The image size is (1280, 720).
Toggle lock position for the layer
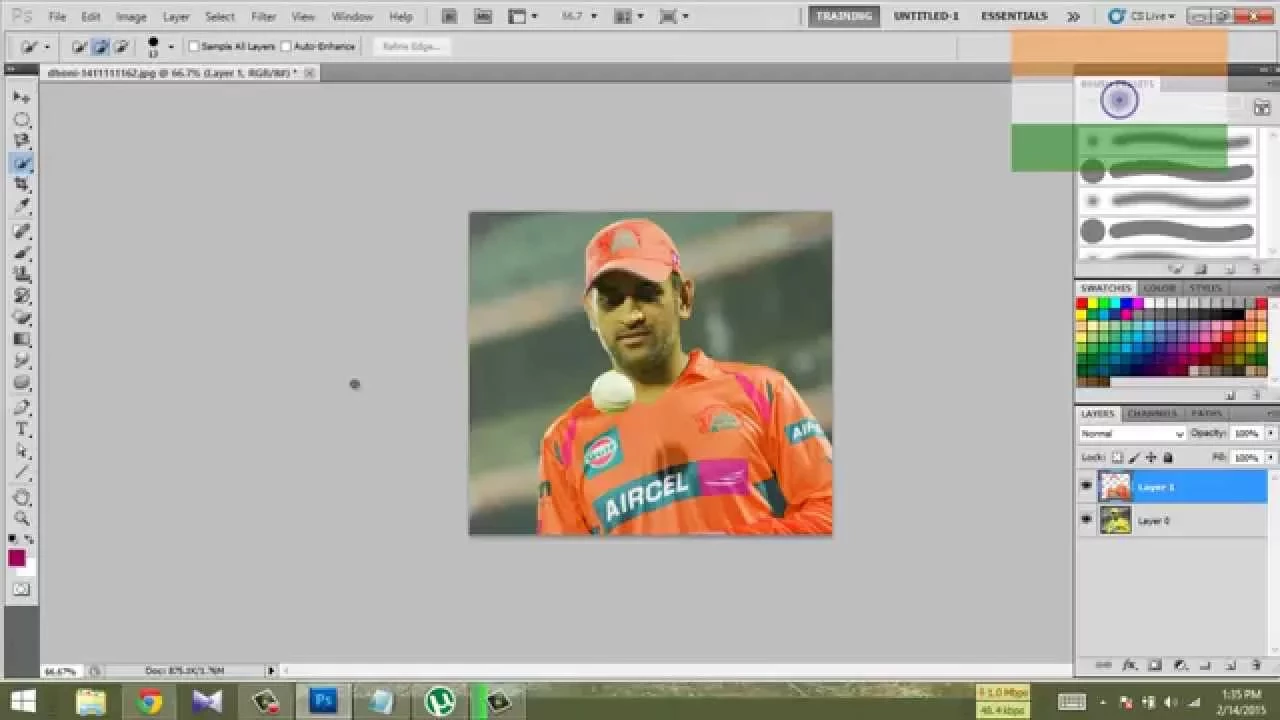click(x=1151, y=457)
